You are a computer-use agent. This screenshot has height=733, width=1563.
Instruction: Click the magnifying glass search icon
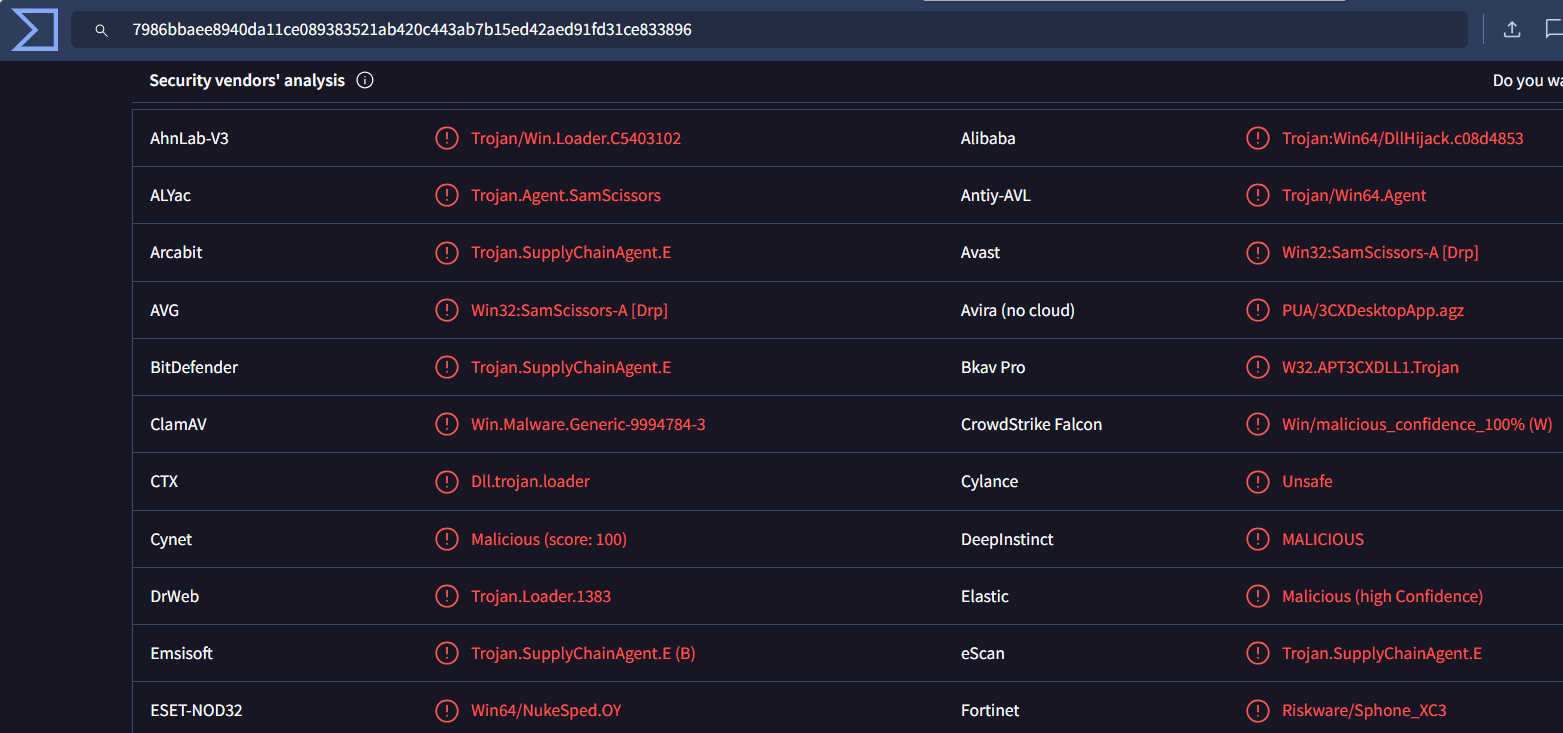click(101, 31)
